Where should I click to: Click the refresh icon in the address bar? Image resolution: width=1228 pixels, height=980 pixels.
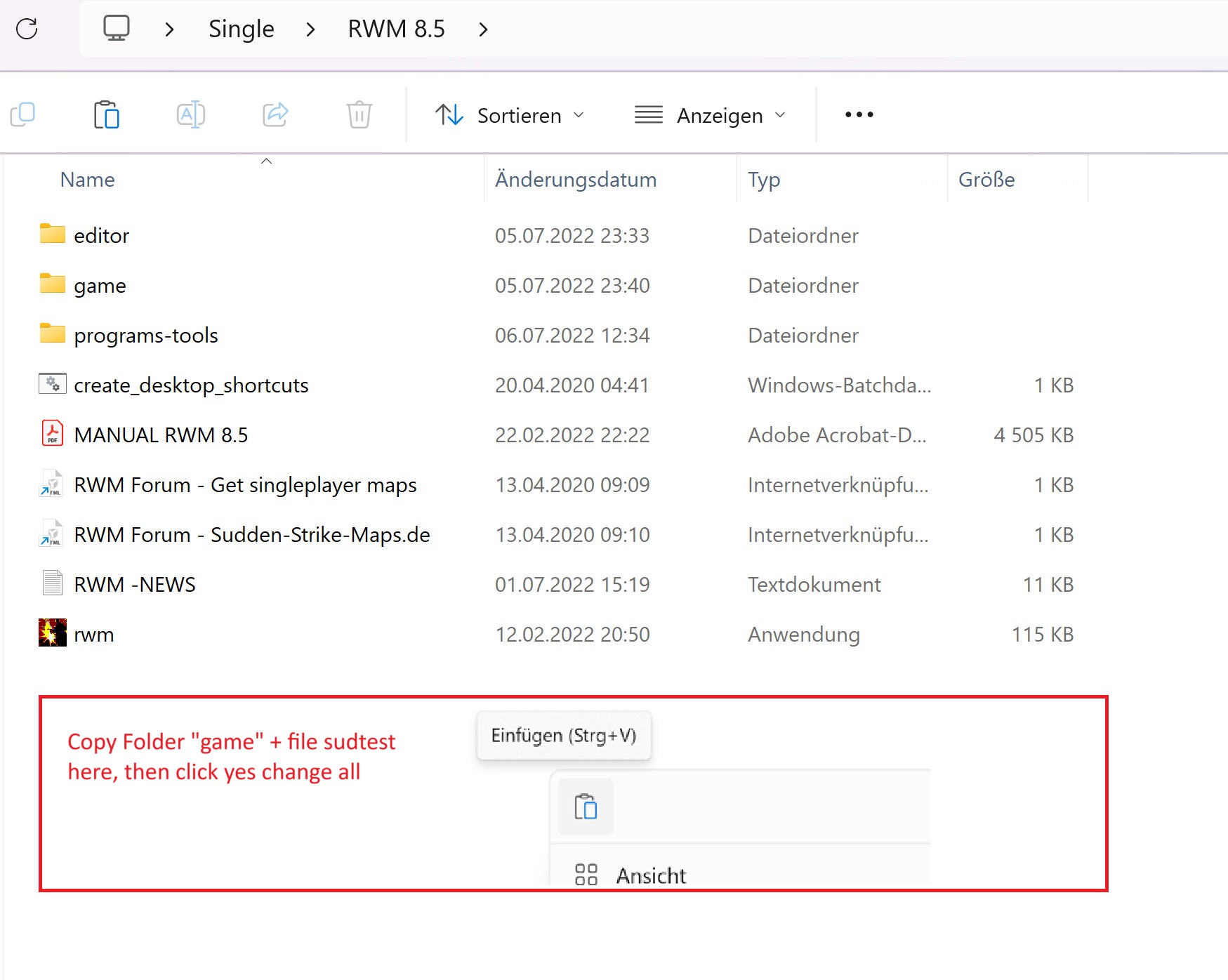pos(27,29)
